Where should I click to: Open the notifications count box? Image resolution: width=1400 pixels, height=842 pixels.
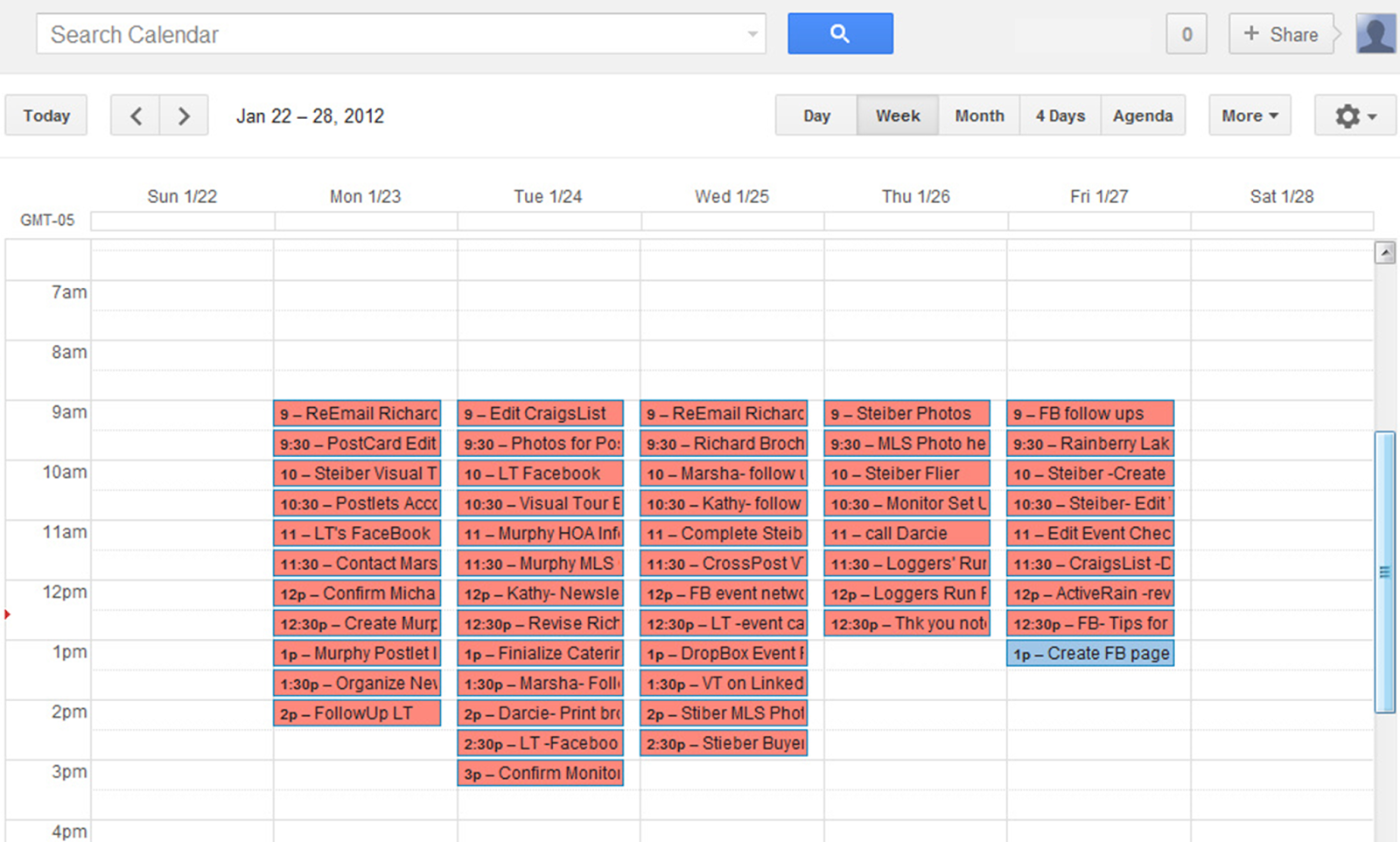[x=1186, y=34]
